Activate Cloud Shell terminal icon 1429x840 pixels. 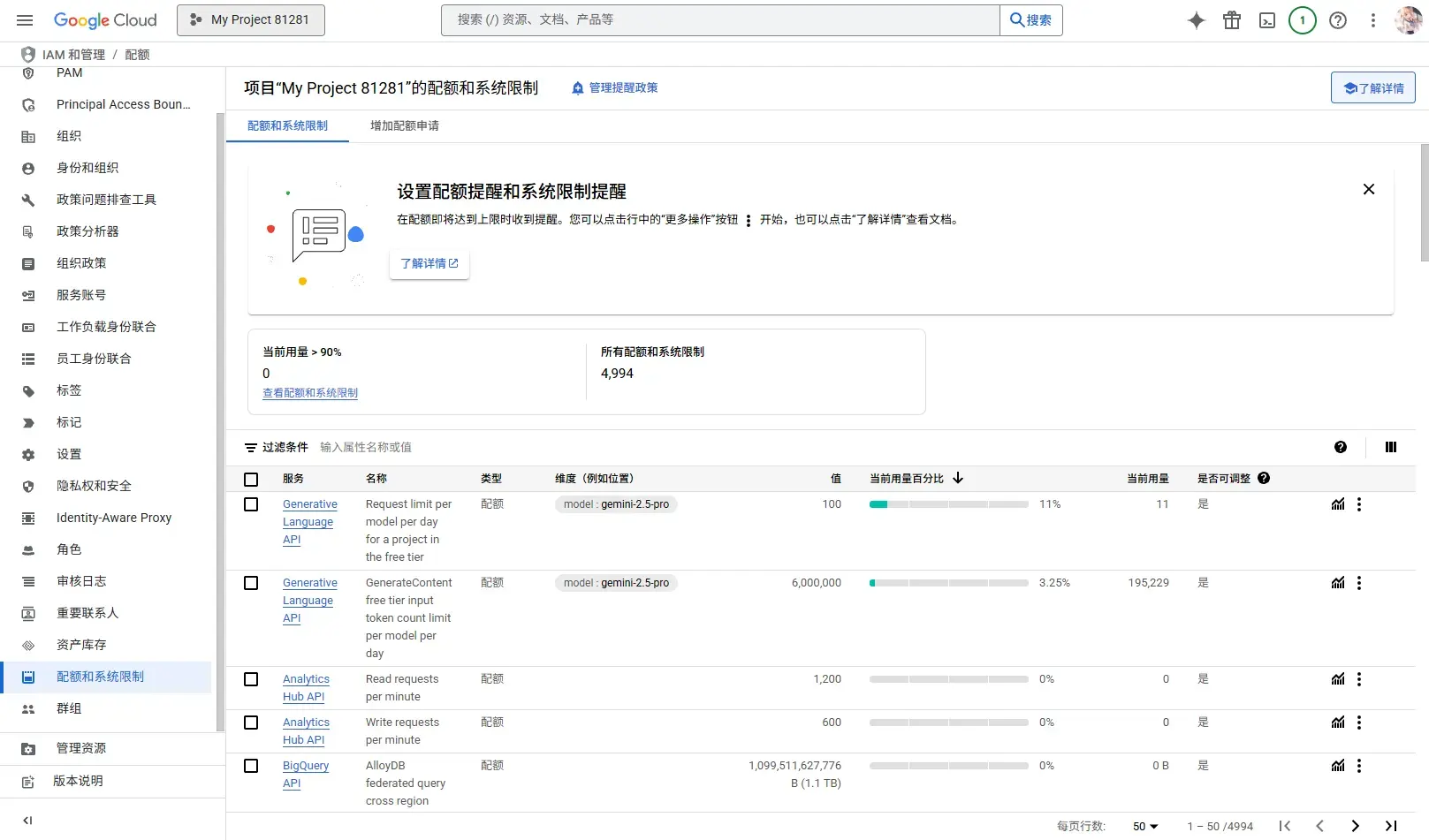1267,20
